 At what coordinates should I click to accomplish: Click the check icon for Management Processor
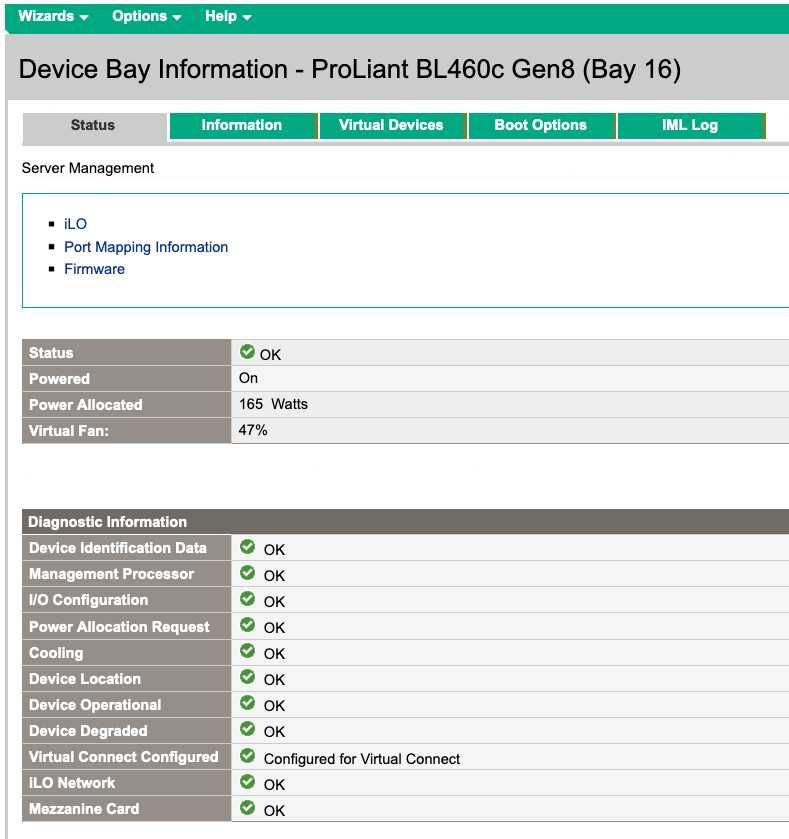tap(247, 573)
